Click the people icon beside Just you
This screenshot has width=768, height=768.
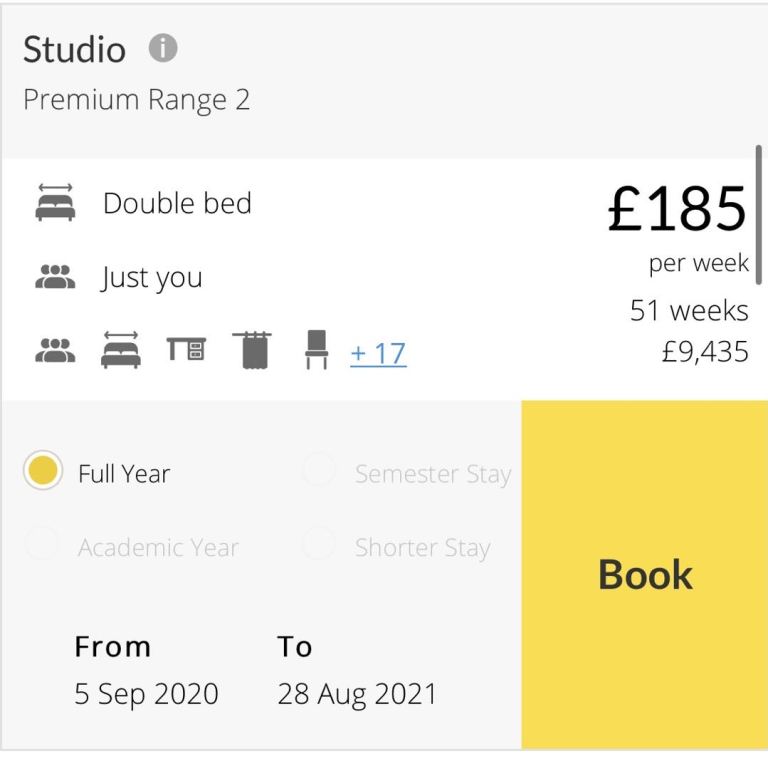55,277
